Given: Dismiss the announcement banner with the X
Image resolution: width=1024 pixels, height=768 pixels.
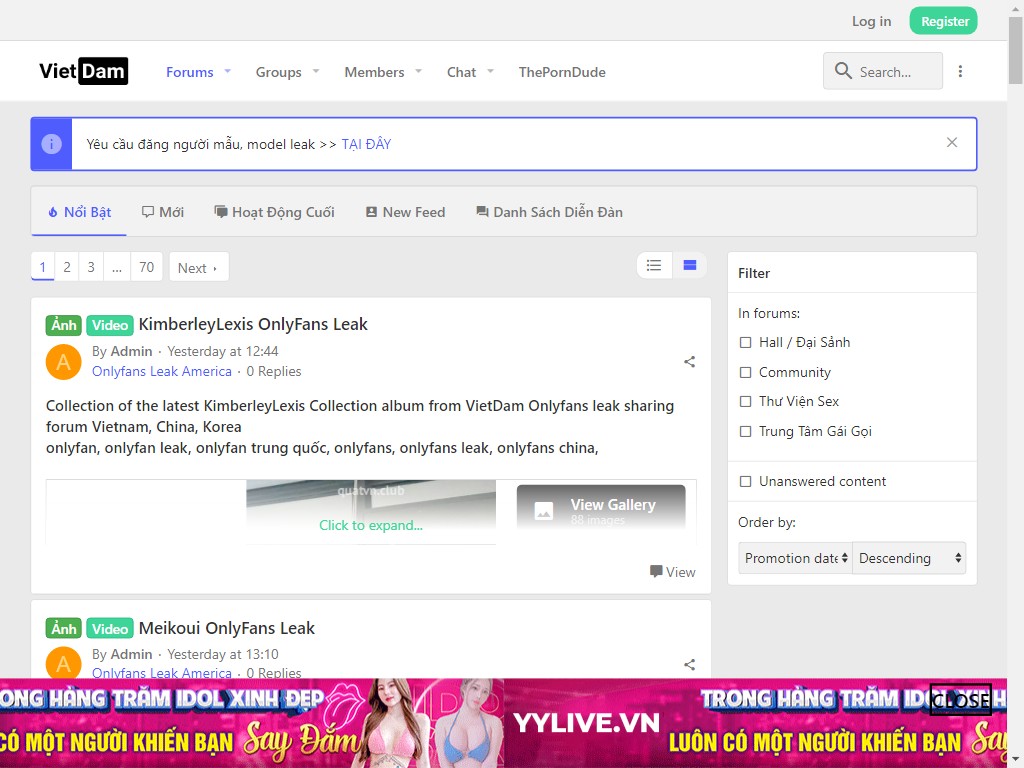Looking at the screenshot, I should 952,143.
